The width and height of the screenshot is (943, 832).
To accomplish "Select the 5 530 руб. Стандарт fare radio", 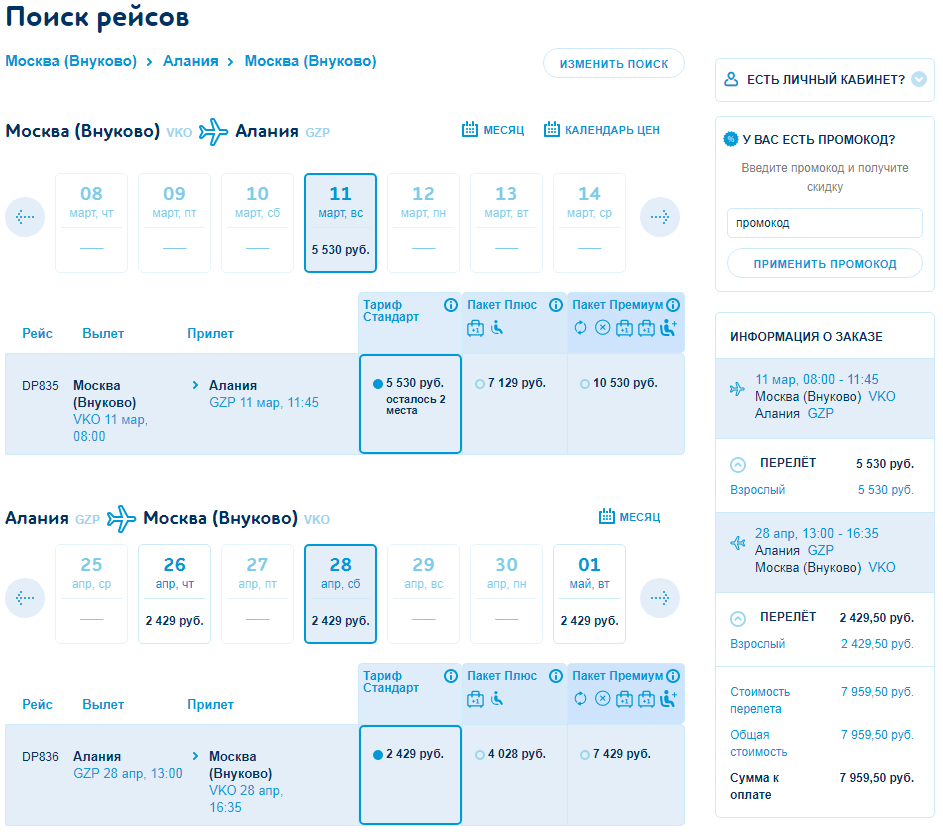I will [377, 383].
